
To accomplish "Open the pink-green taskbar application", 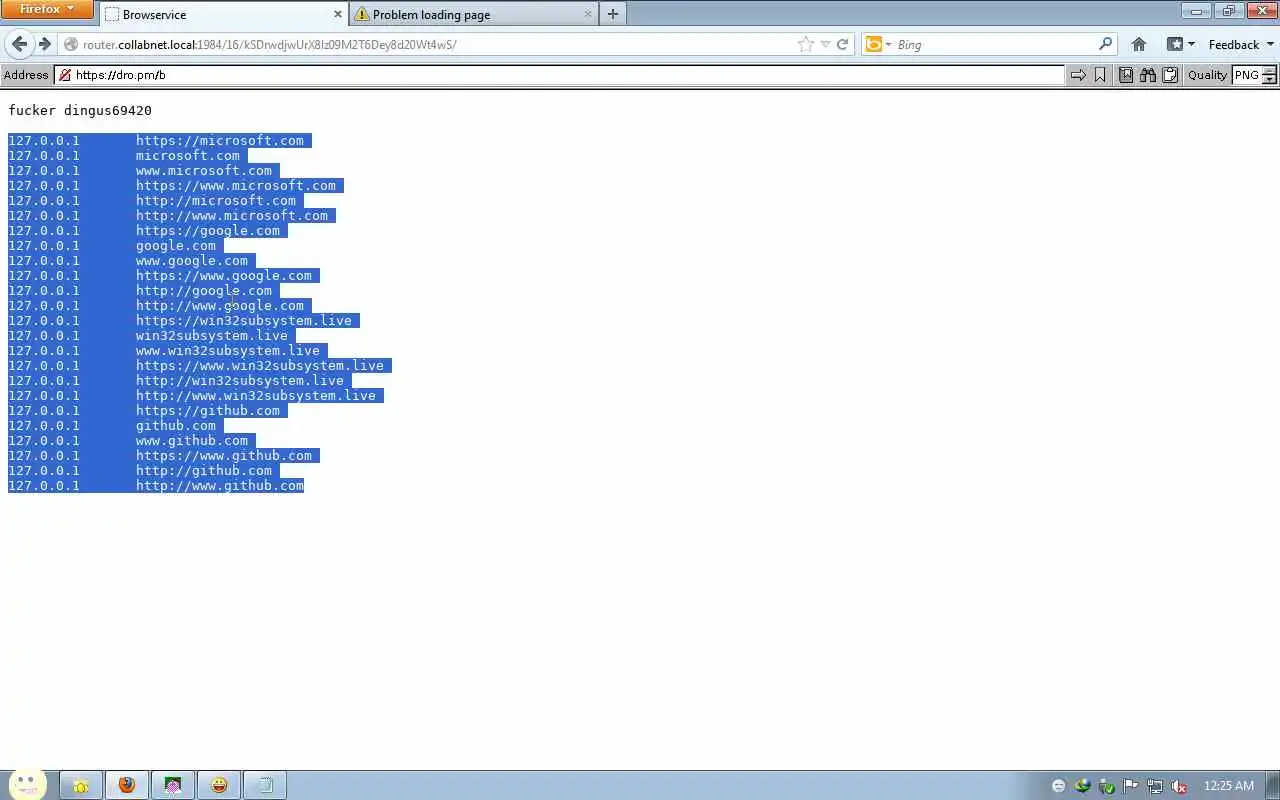I will pyautogui.click(x=173, y=785).
